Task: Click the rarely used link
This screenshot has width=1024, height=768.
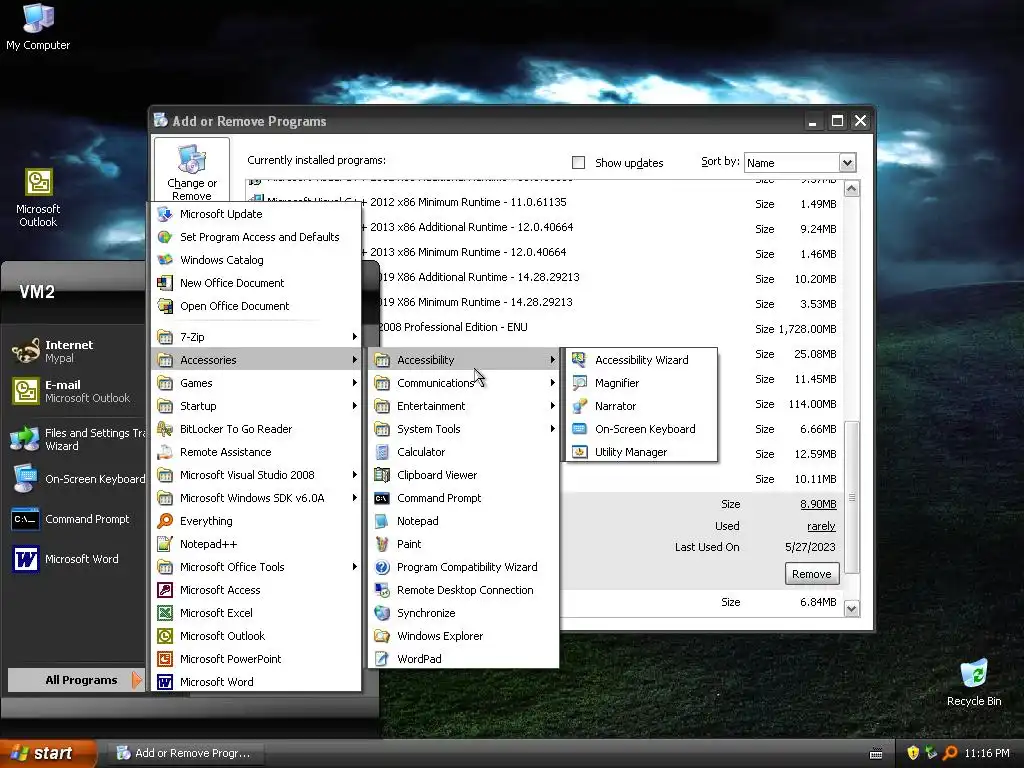Action: click(x=821, y=526)
